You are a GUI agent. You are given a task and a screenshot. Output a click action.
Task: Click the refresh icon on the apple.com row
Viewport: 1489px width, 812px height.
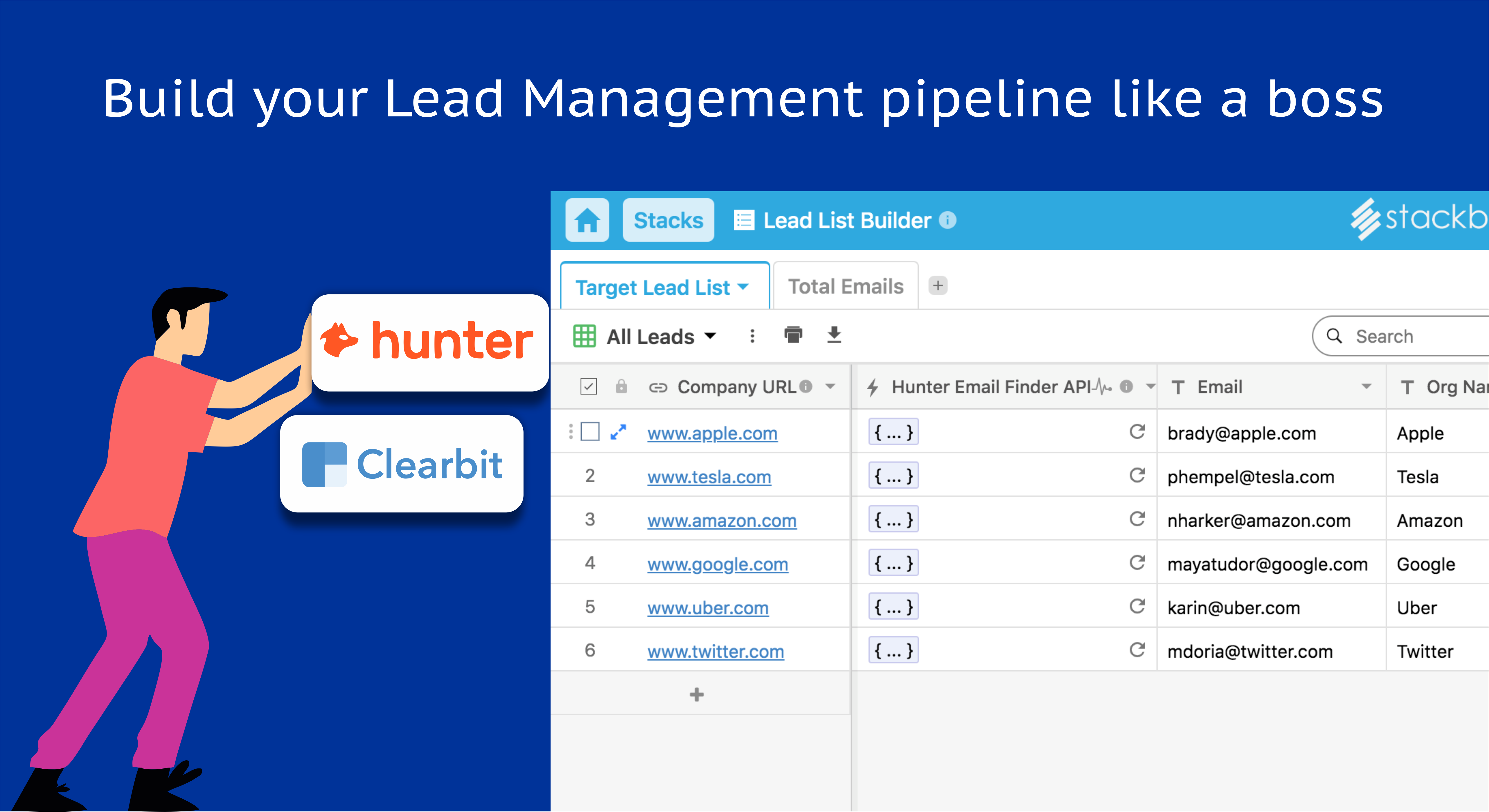(1138, 432)
